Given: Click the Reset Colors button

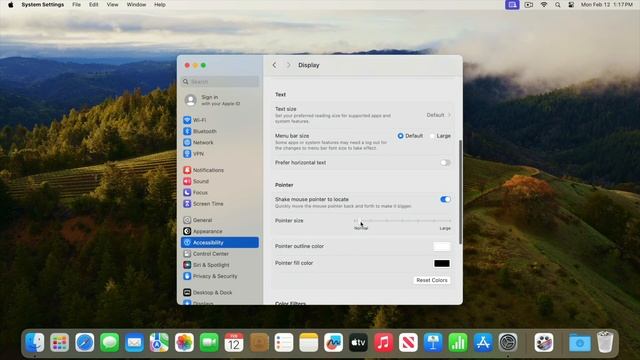Looking at the screenshot, I should tap(432, 280).
